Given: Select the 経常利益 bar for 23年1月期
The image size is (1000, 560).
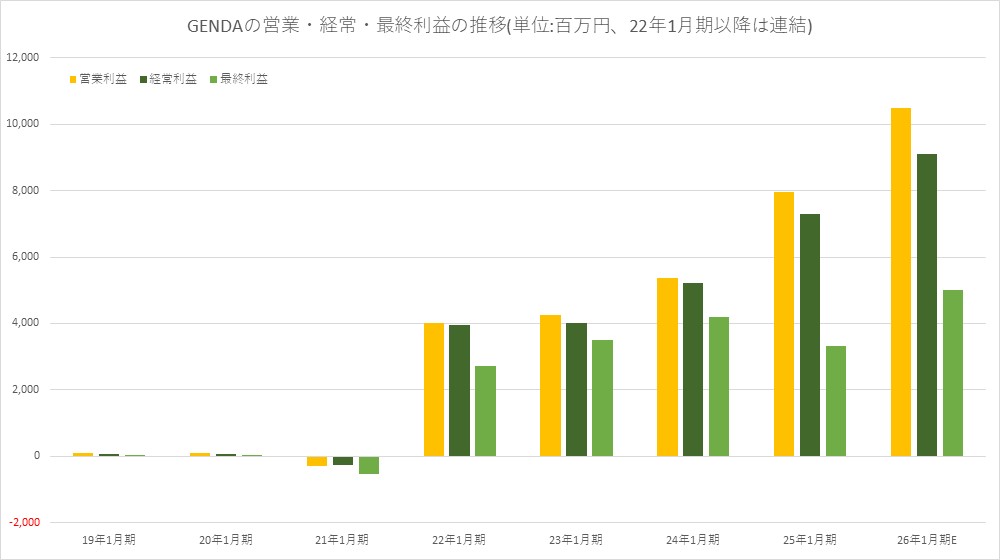Looking at the screenshot, I should tap(576, 389).
